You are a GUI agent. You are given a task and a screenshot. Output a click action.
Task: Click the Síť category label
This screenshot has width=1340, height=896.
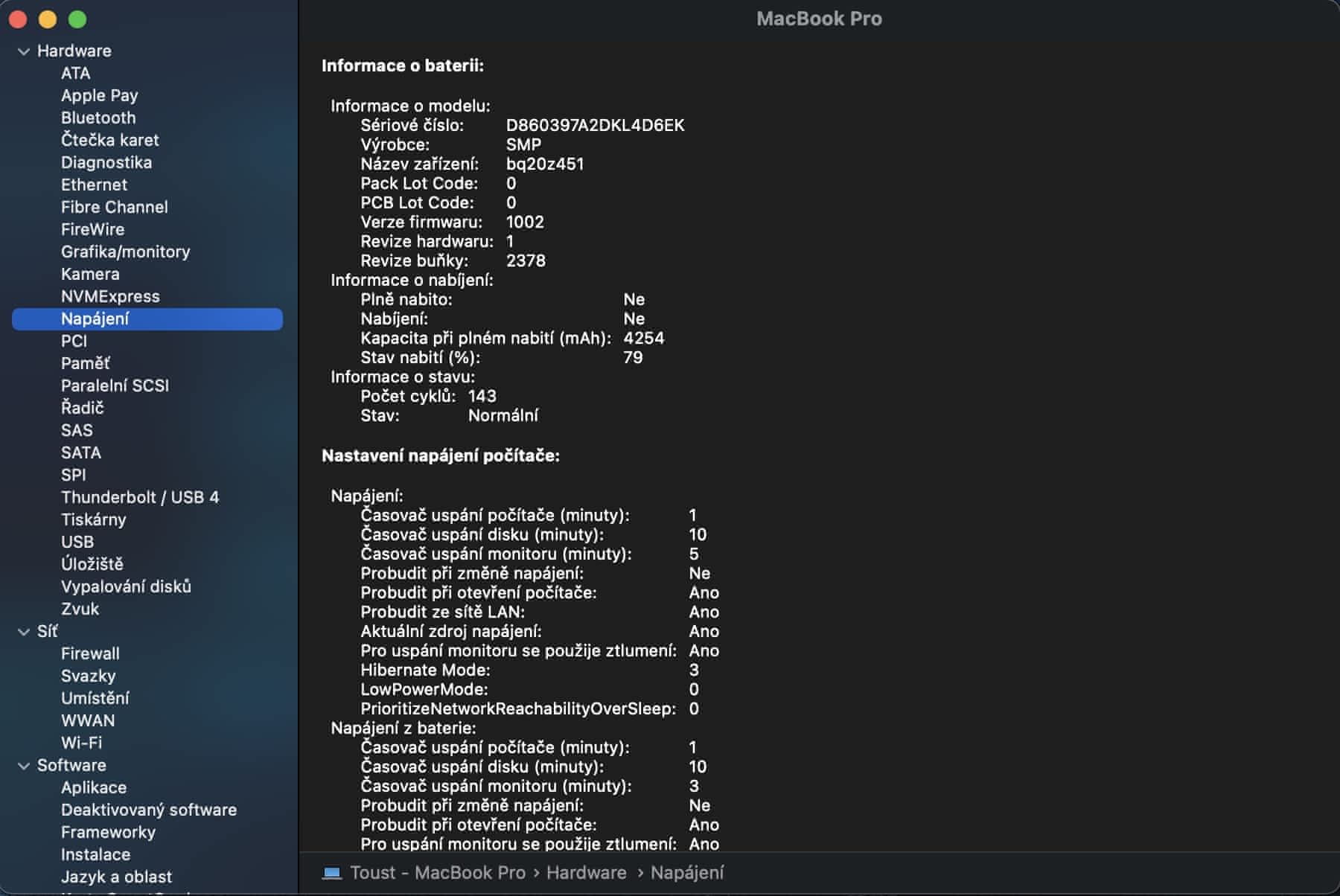47,631
